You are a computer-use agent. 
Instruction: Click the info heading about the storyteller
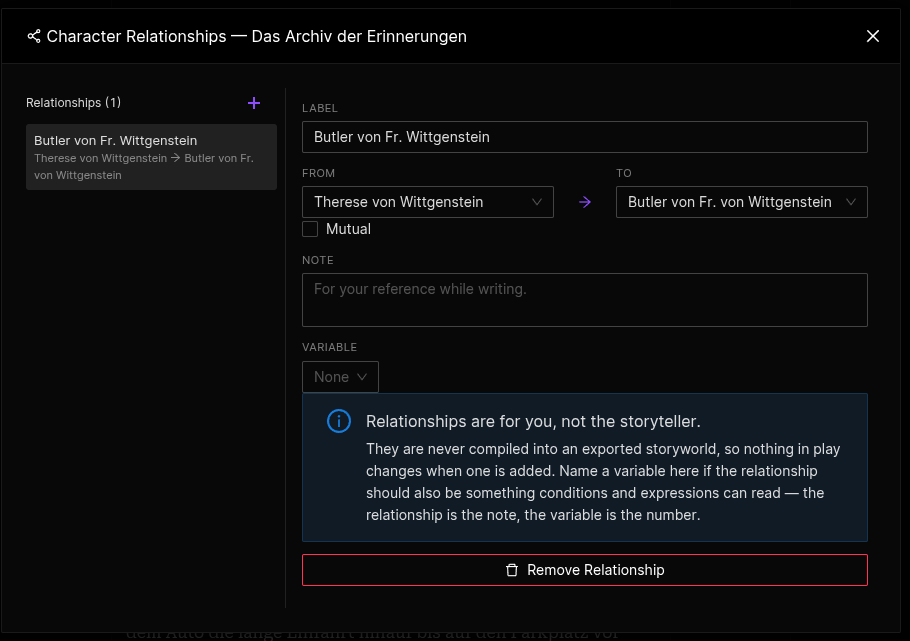(x=533, y=422)
